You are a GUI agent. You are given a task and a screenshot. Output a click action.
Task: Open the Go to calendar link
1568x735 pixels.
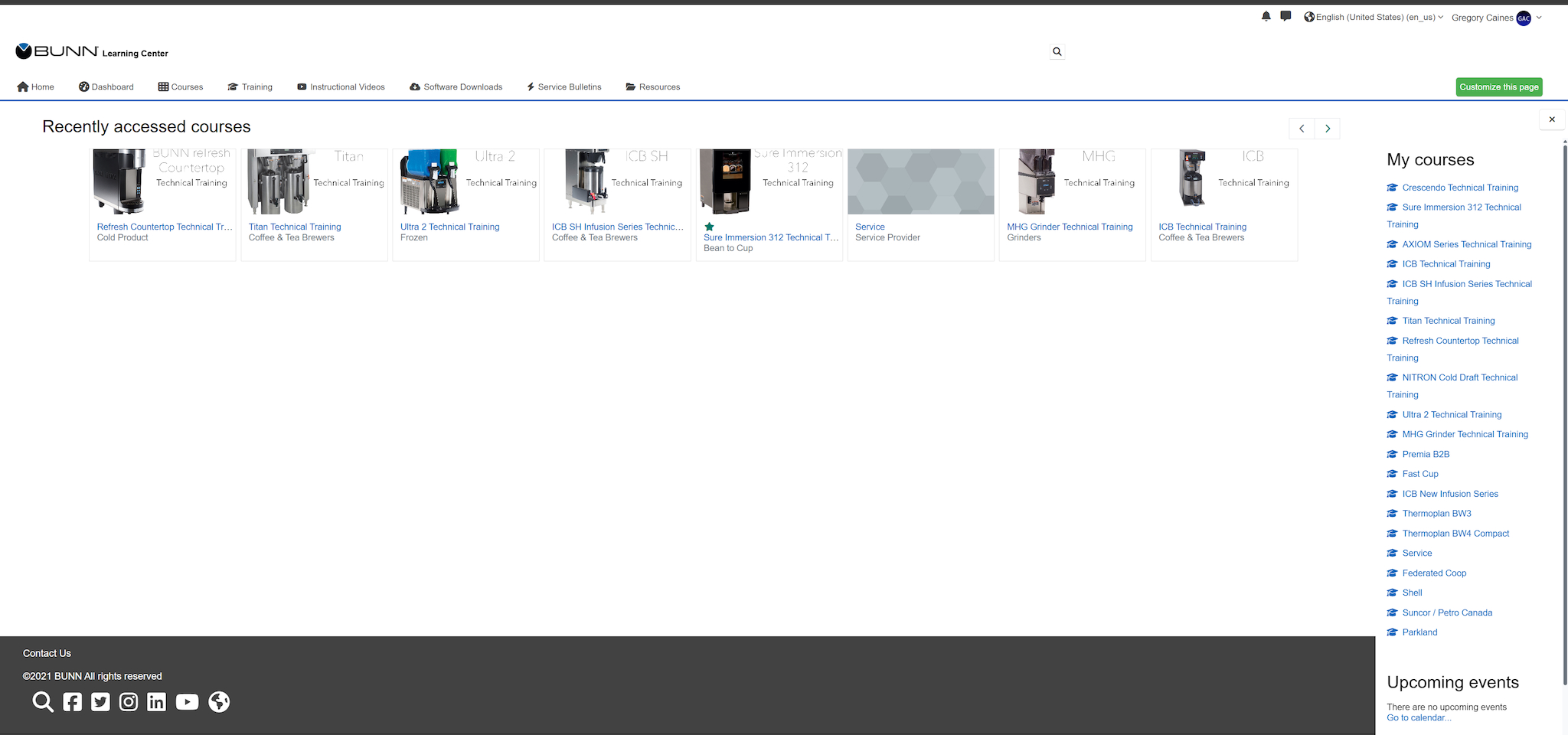(1418, 717)
